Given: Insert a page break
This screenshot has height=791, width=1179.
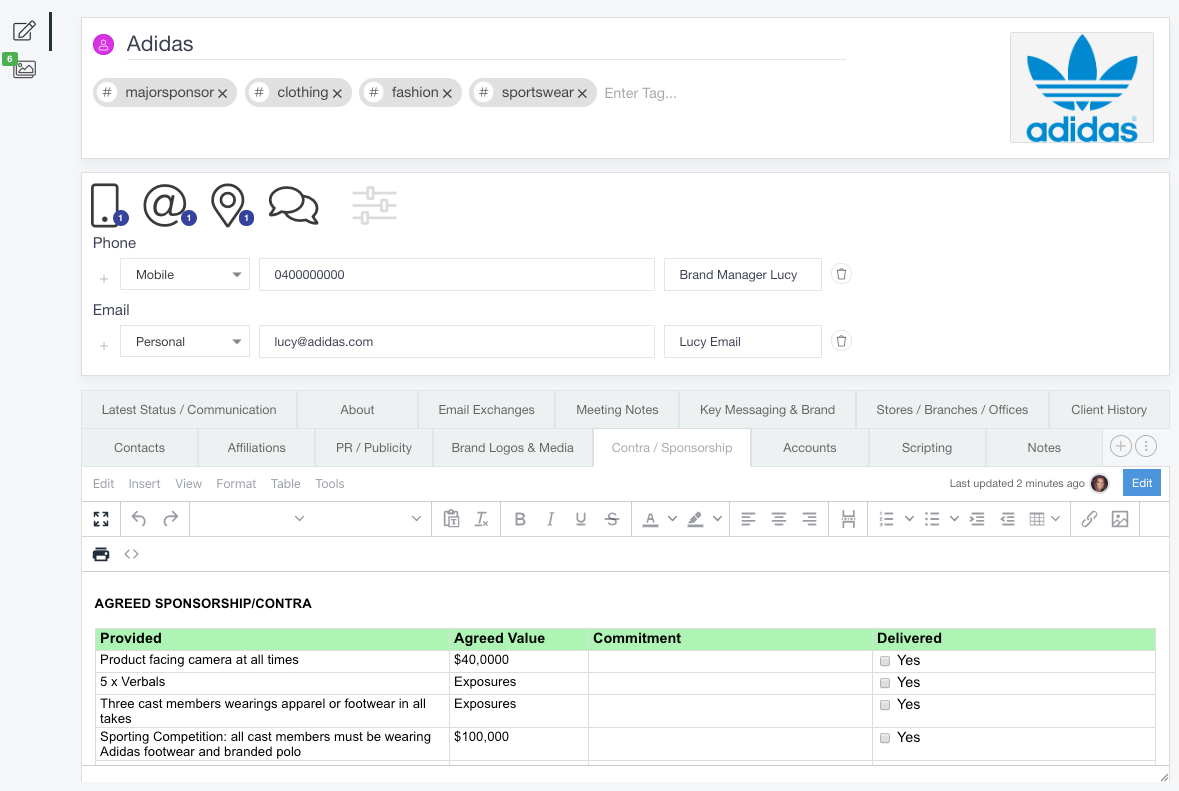Looking at the screenshot, I should pyautogui.click(x=848, y=519).
